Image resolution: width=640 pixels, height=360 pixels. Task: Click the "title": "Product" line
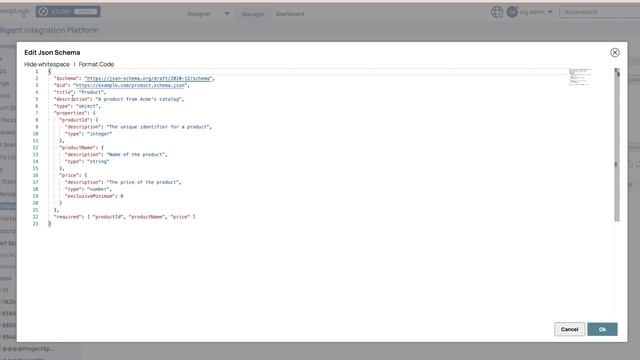tap(80, 92)
